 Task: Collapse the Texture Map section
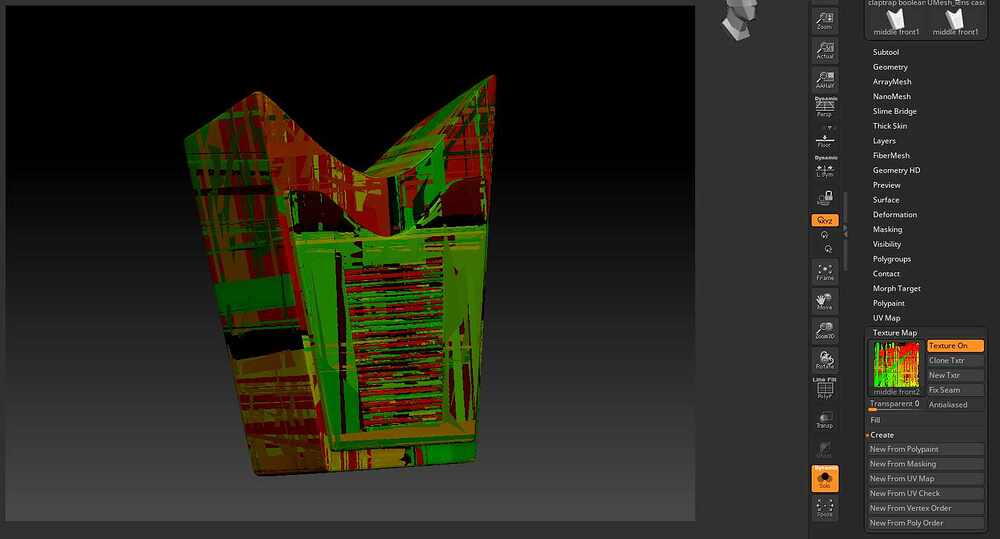click(x=895, y=332)
